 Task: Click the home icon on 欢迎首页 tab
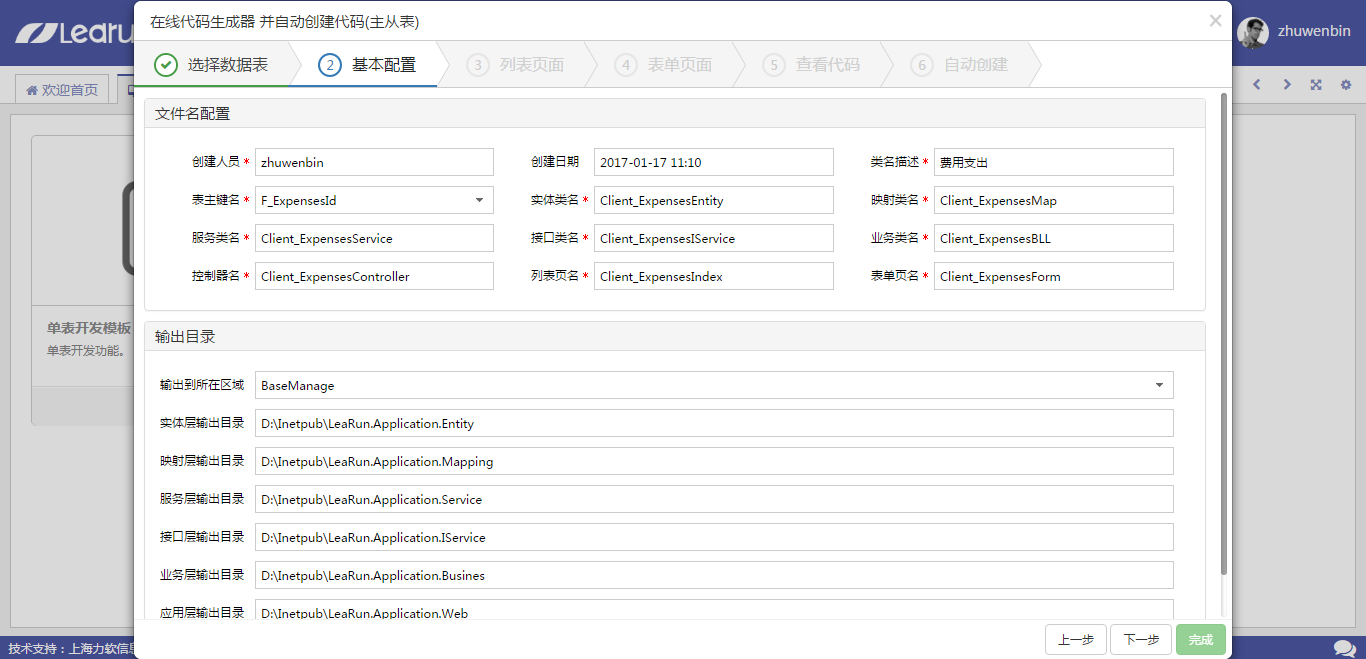coord(32,90)
